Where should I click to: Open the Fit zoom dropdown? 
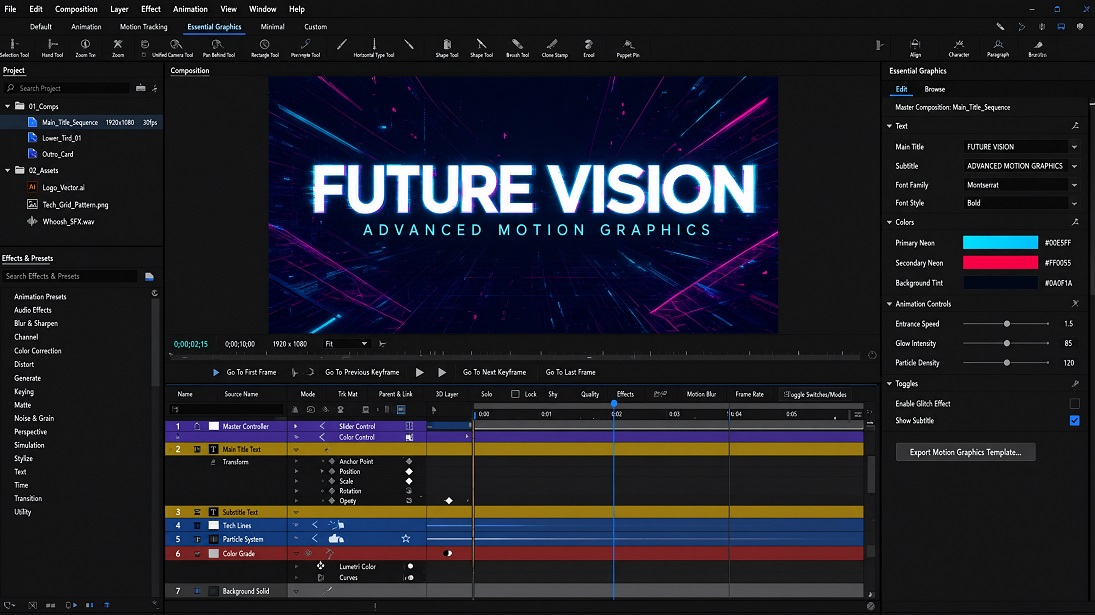(346, 343)
